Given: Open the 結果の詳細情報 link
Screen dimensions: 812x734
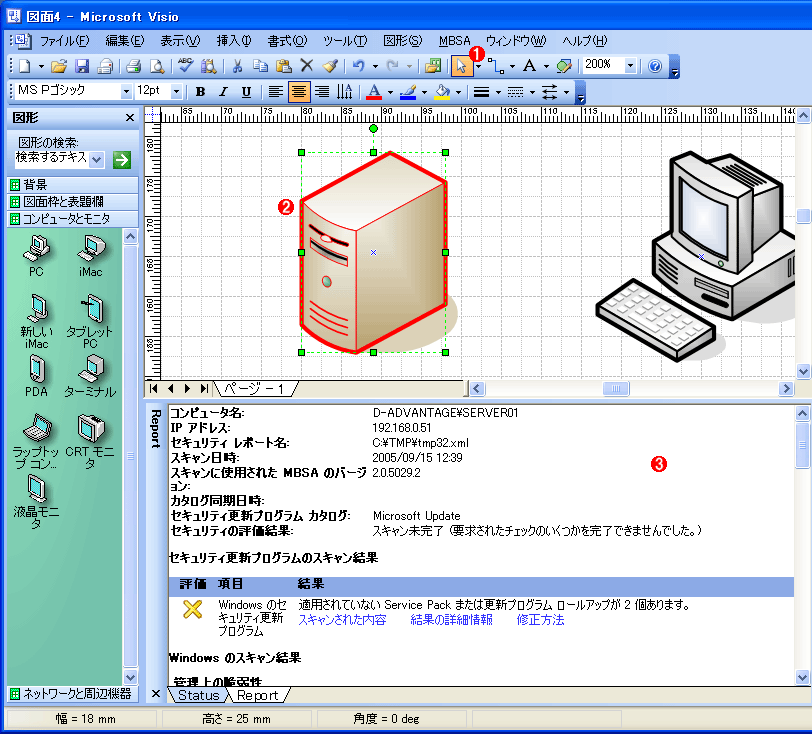Looking at the screenshot, I should click(x=451, y=620).
